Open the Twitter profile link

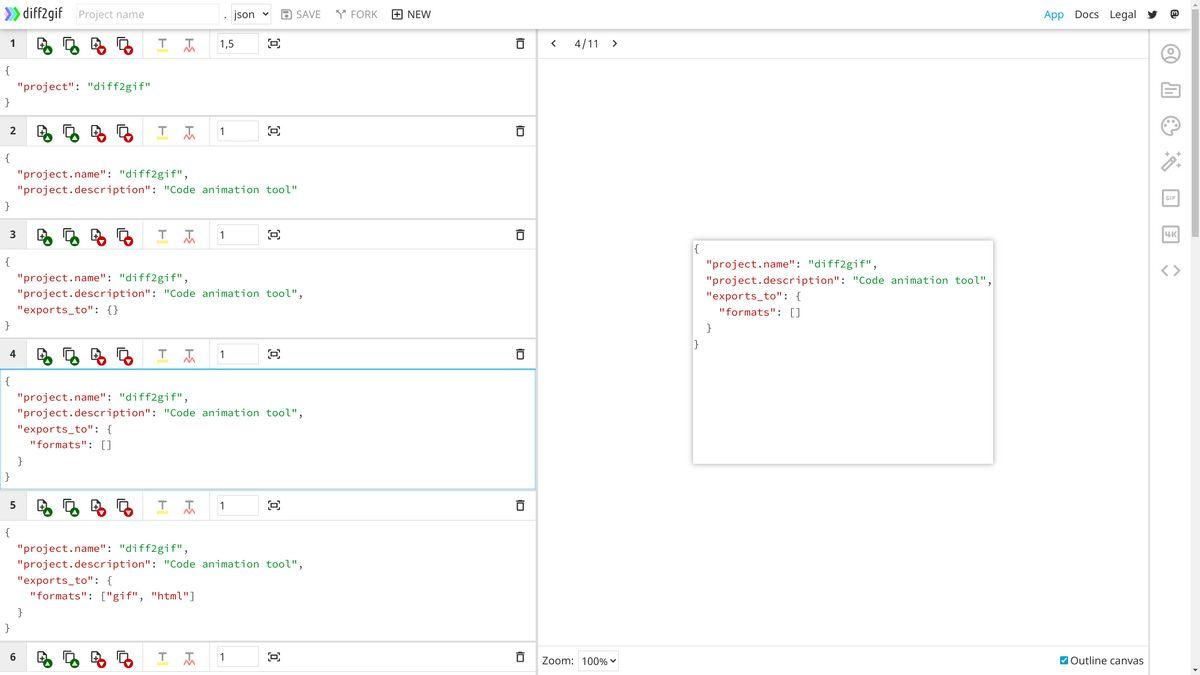[x=1152, y=14]
